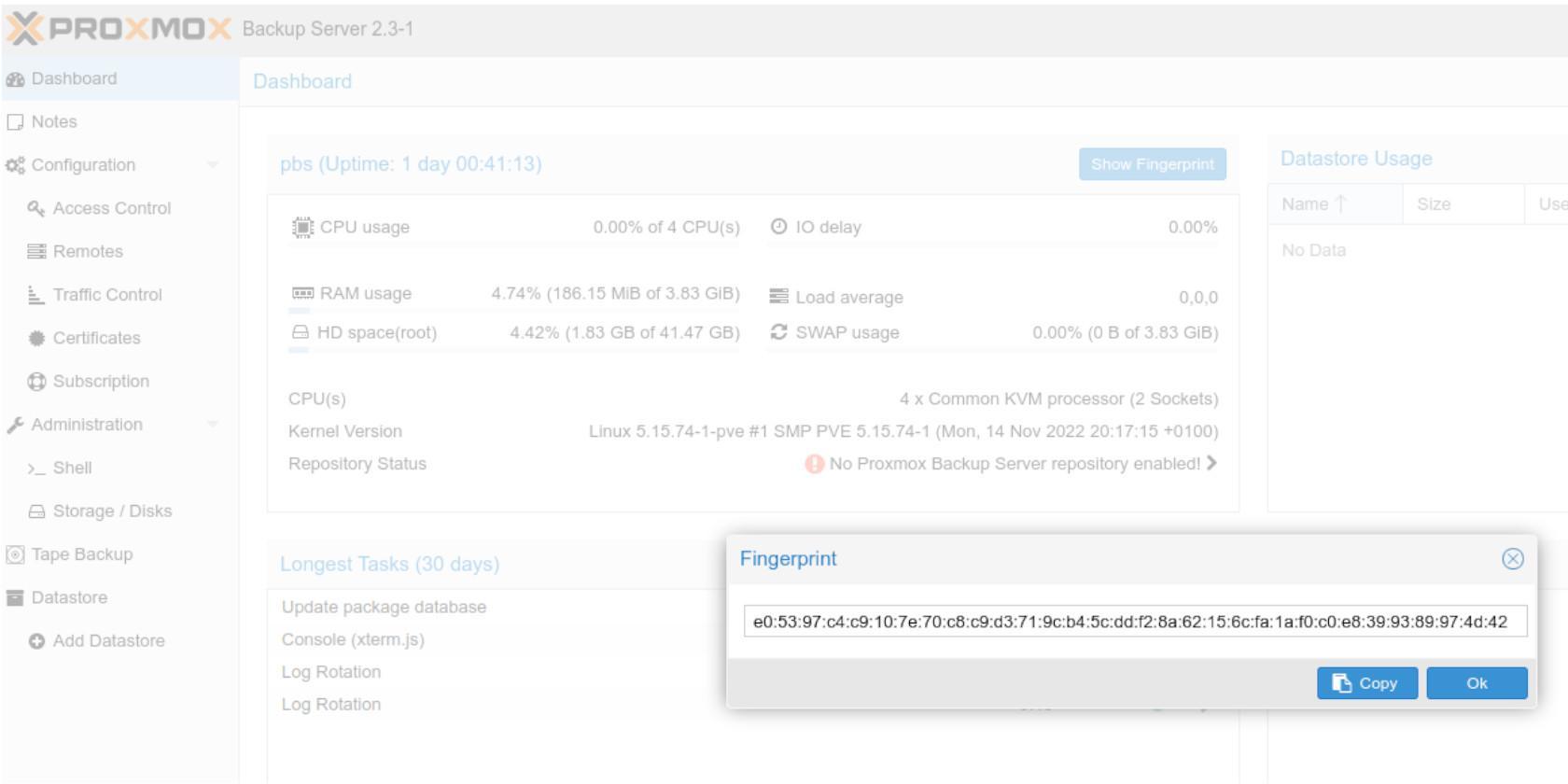Open the Access Control entry

pos(98,208)
